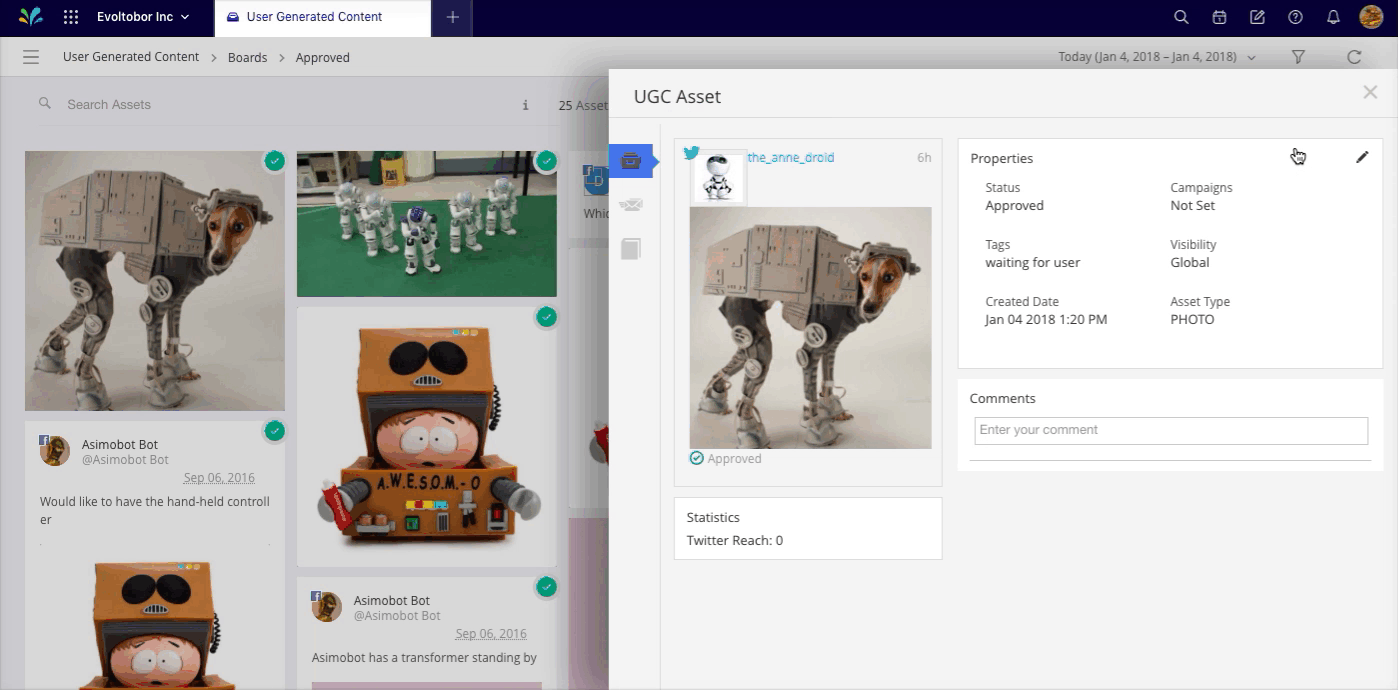Expand the Evoltobor Inc workspace dropdown

coord(143,17)
